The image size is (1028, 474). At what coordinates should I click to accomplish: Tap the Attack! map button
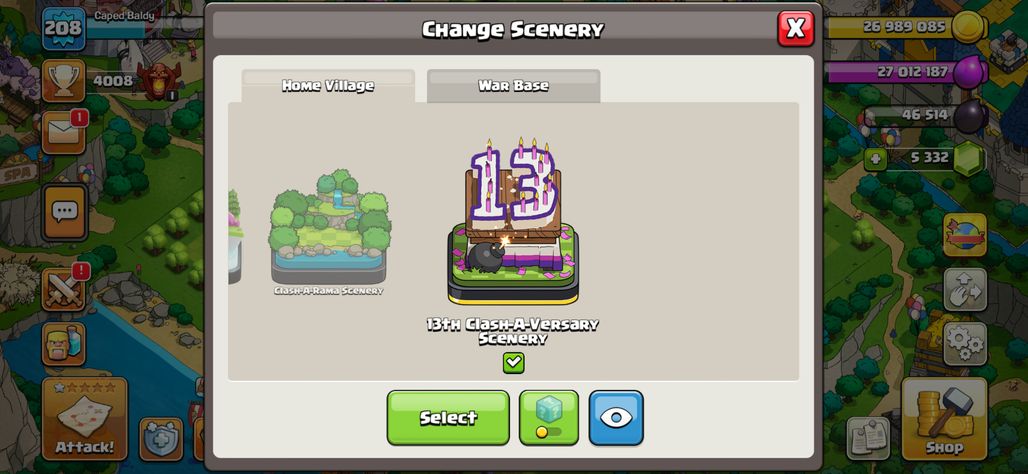(85, 419)
